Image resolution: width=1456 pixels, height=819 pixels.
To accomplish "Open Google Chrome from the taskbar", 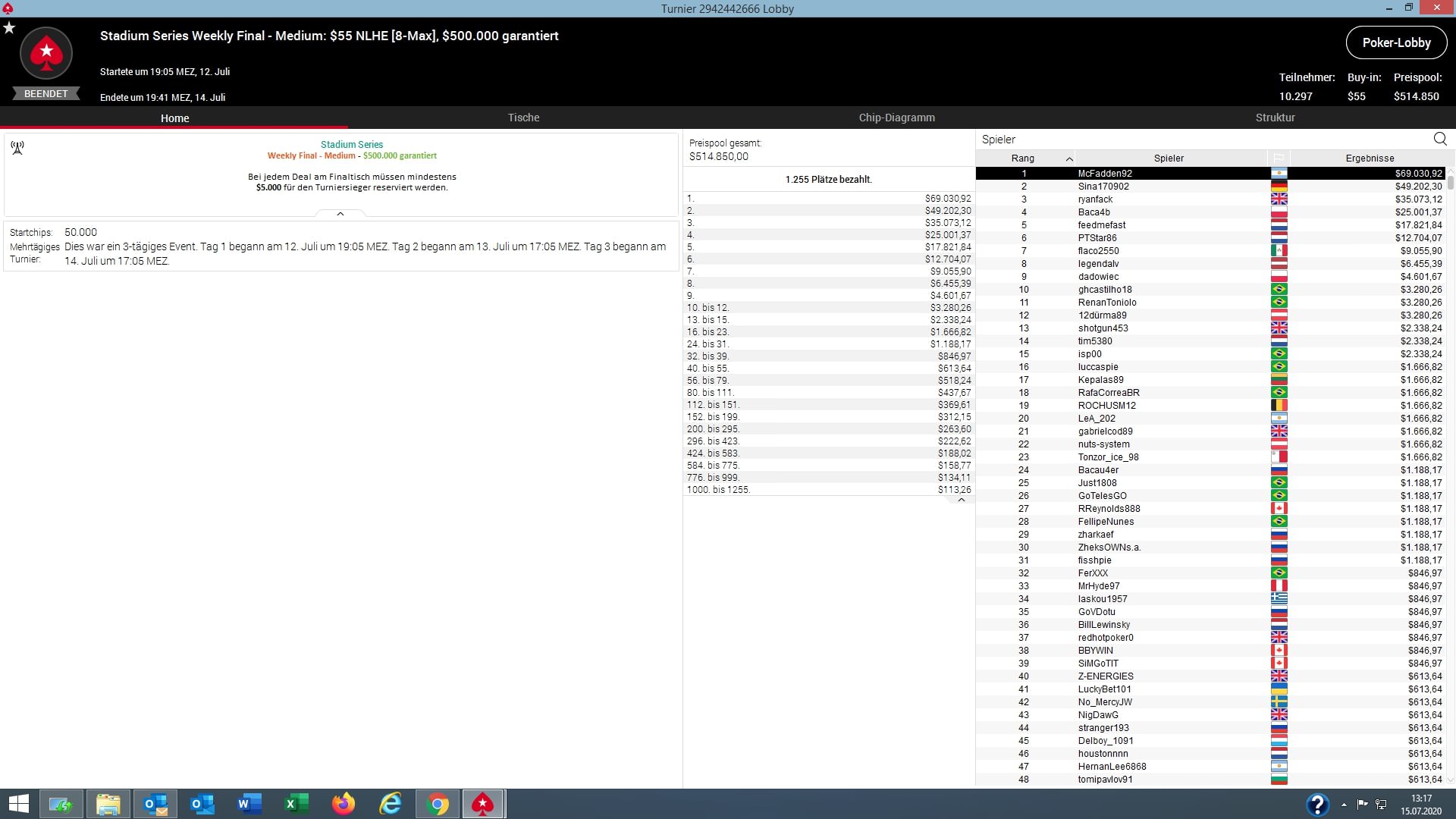I will click(438, 804).
